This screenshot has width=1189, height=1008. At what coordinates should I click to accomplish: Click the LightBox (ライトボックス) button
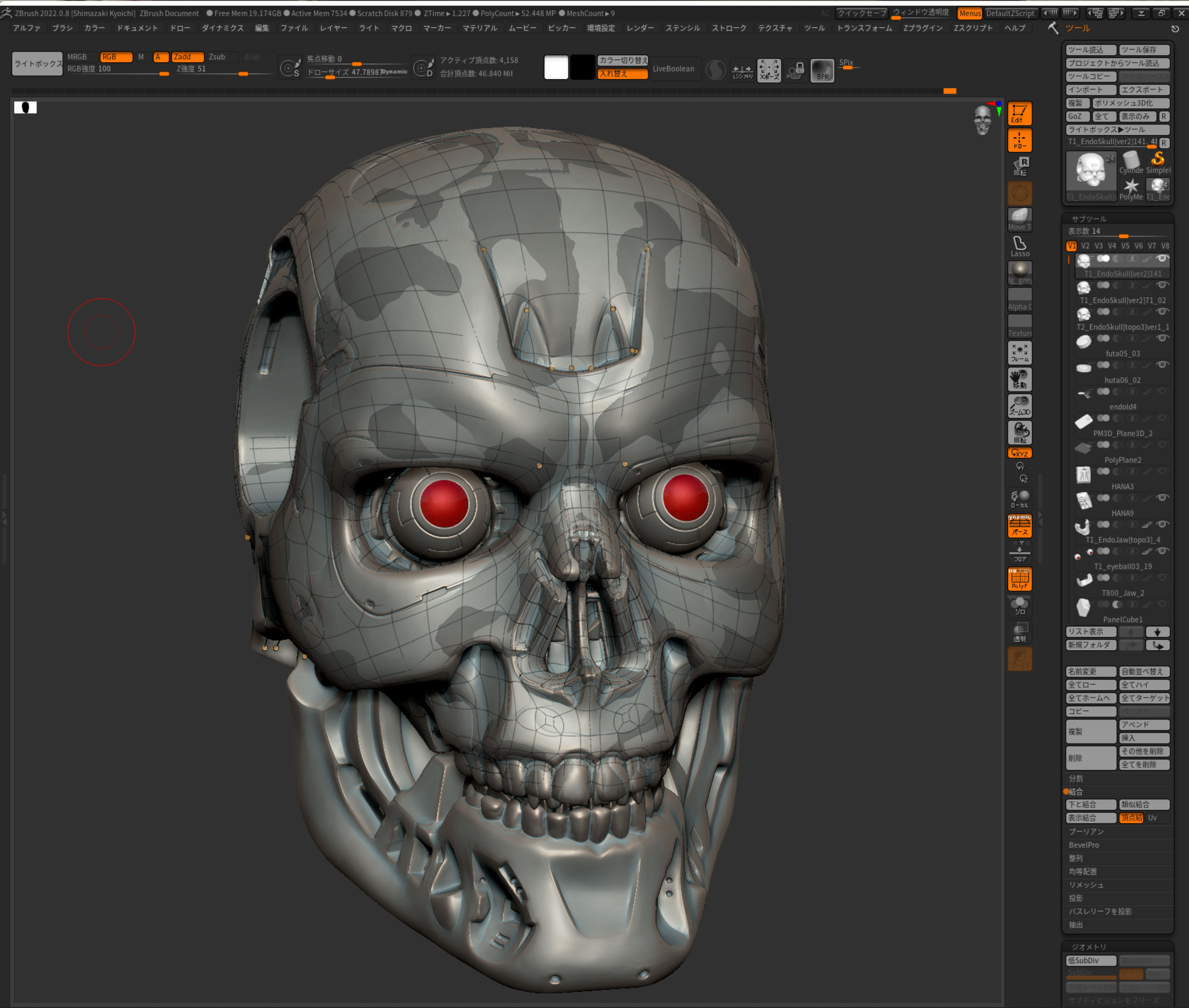38,63
